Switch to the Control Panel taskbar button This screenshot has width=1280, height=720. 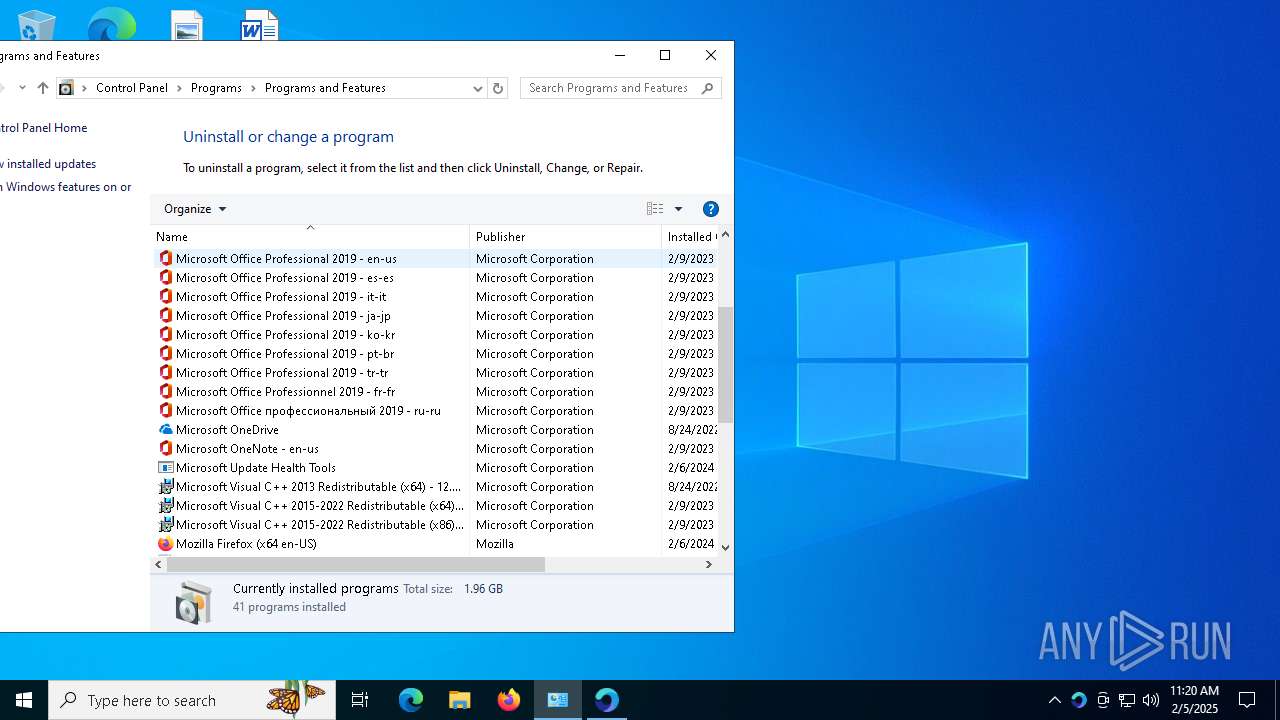coord(558,700)
